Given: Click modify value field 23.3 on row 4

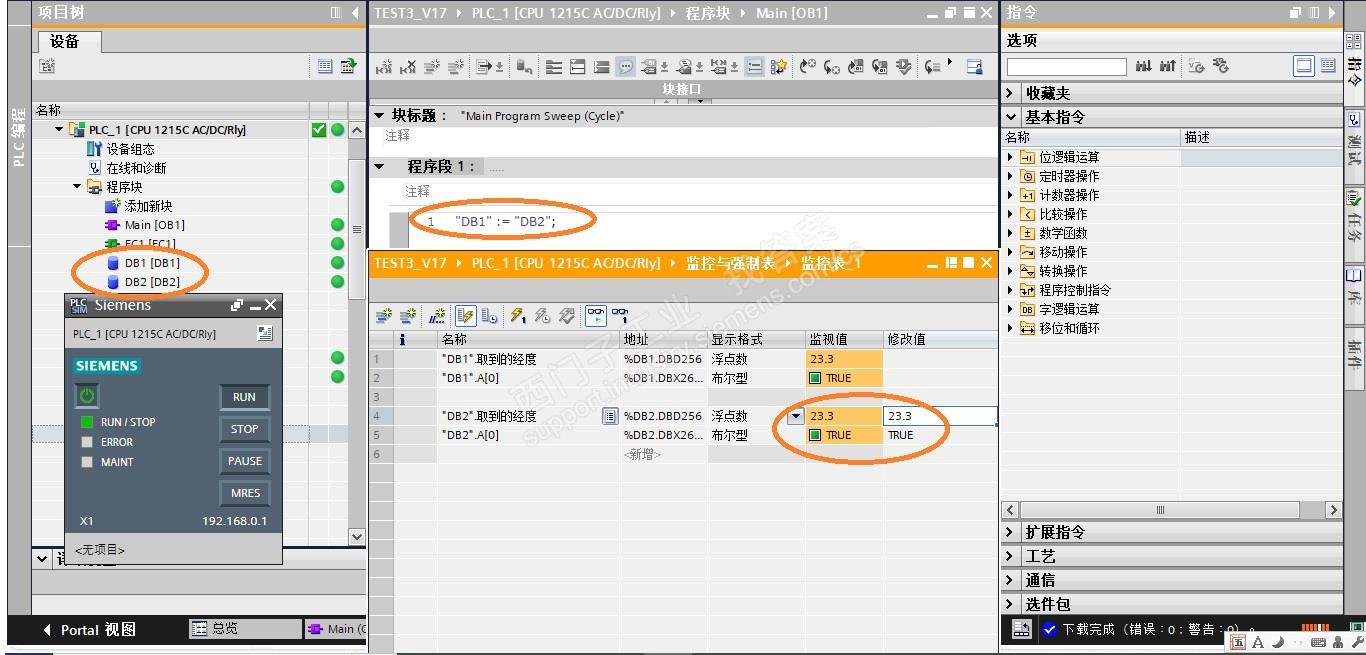Looking at the screenshot, I should (940, 416).
